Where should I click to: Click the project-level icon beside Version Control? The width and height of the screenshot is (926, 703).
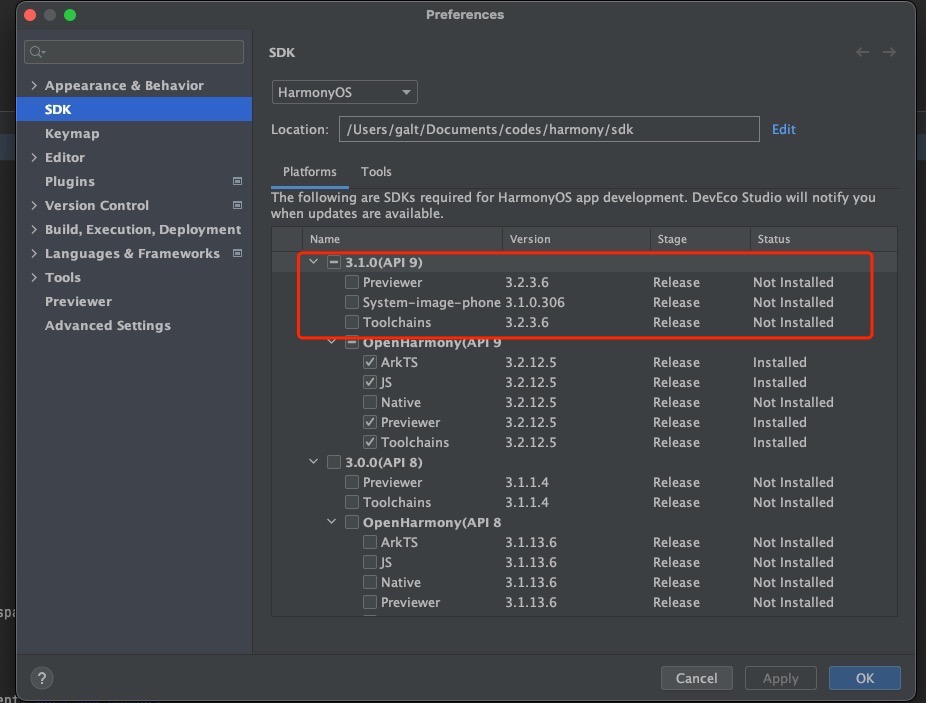click(237, 206)
